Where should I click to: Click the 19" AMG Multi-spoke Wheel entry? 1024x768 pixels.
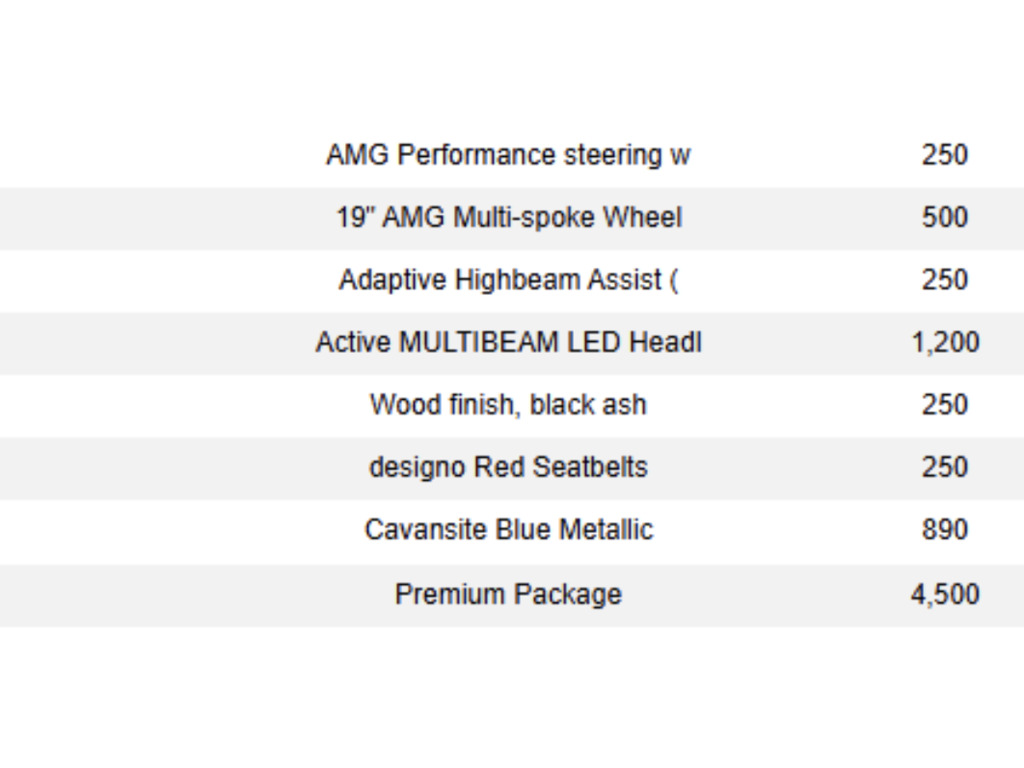click(509, 217)
